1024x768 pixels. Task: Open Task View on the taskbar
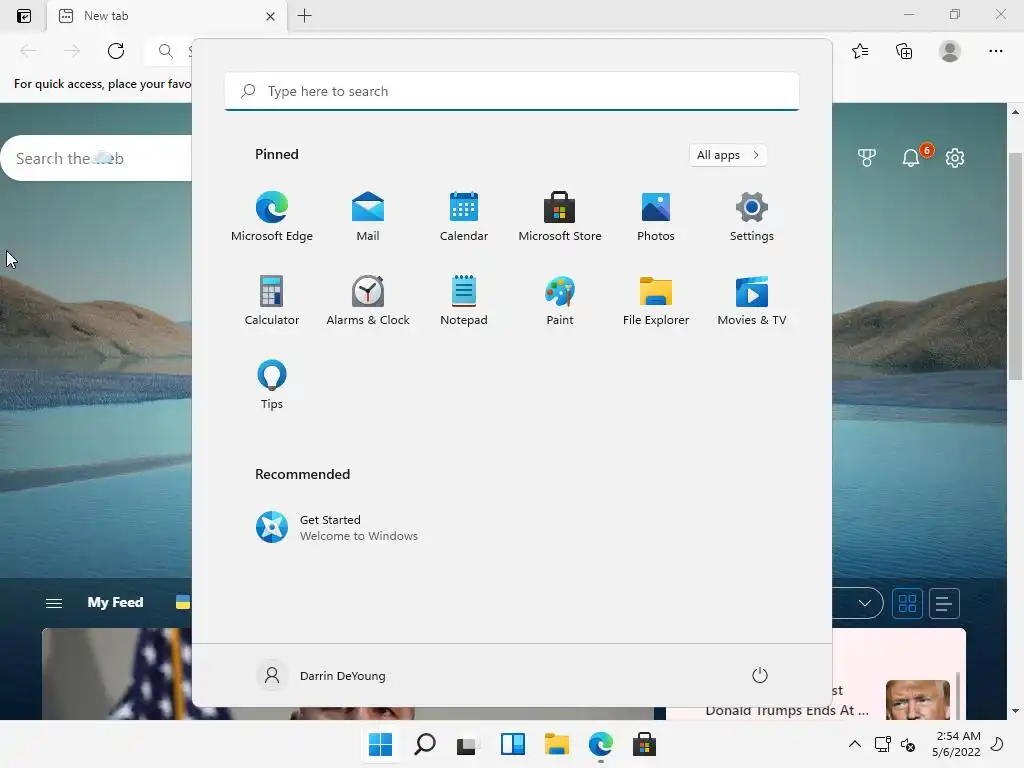[x=468, y=744]
